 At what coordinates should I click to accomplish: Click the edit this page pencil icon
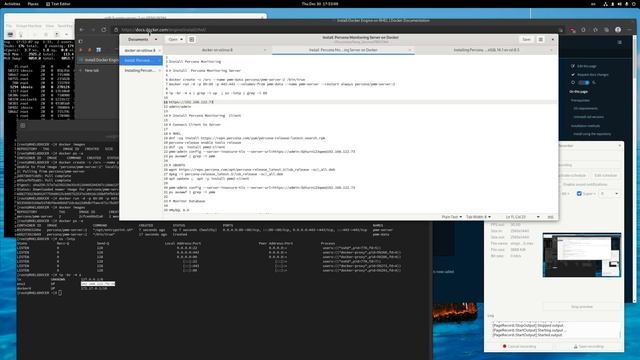point(573,66)
